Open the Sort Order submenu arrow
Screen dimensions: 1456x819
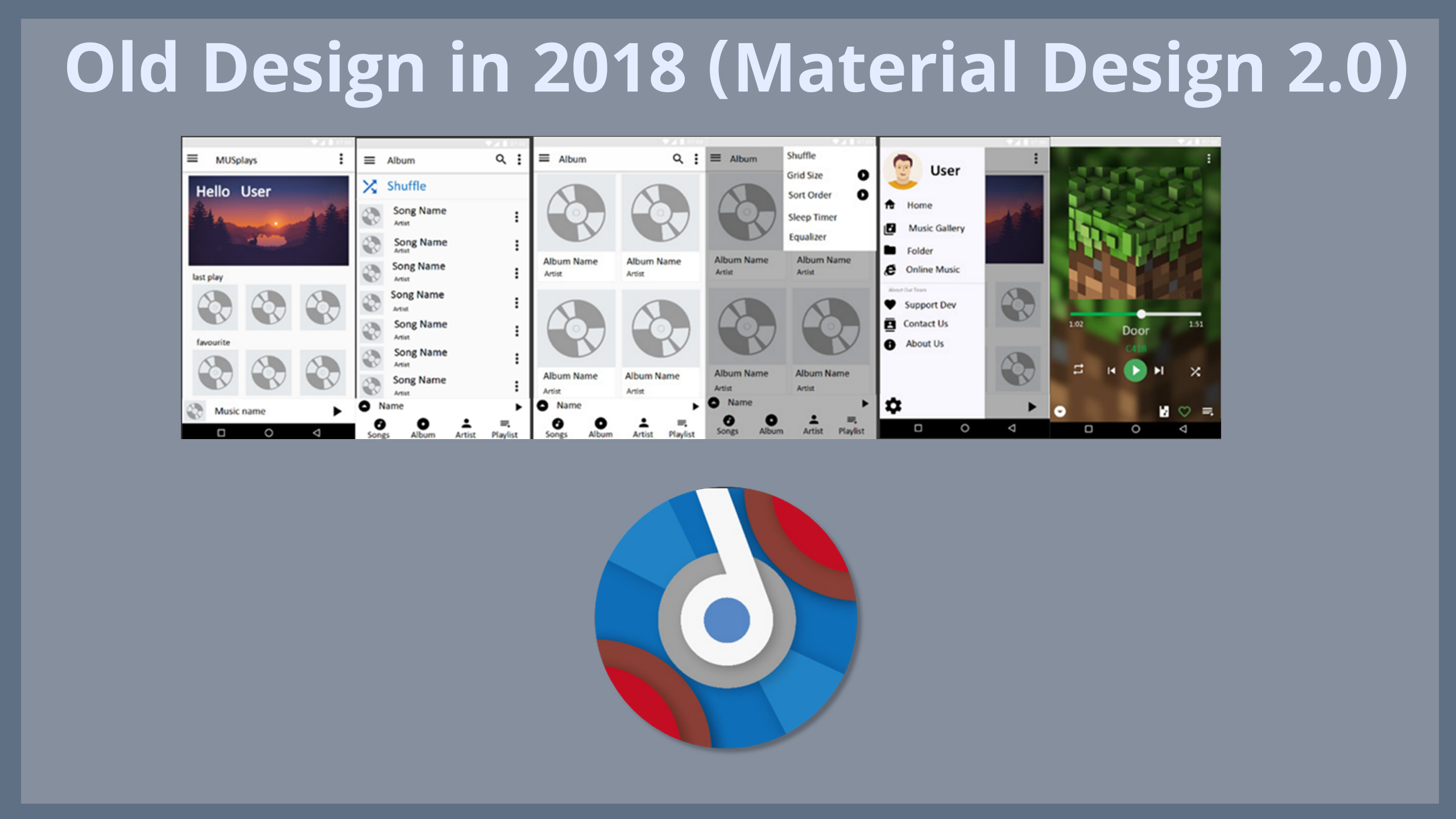[x=863, y=195]
